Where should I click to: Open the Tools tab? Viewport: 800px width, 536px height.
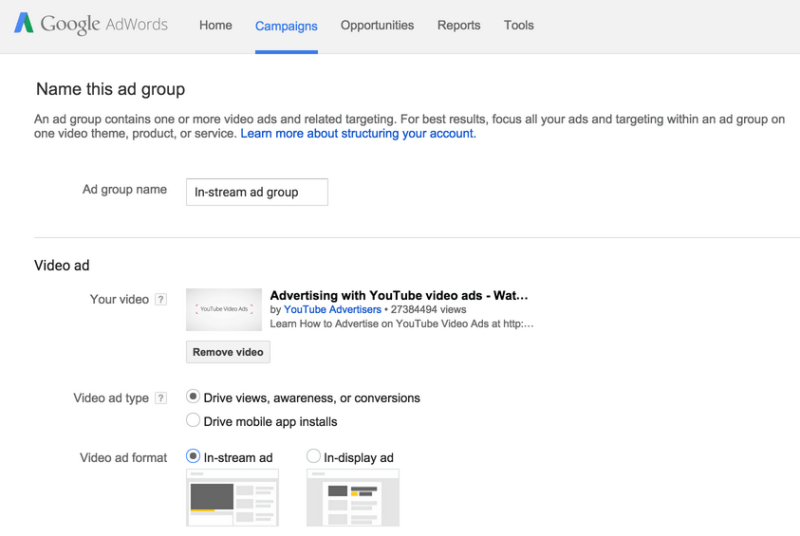(518, 25)
